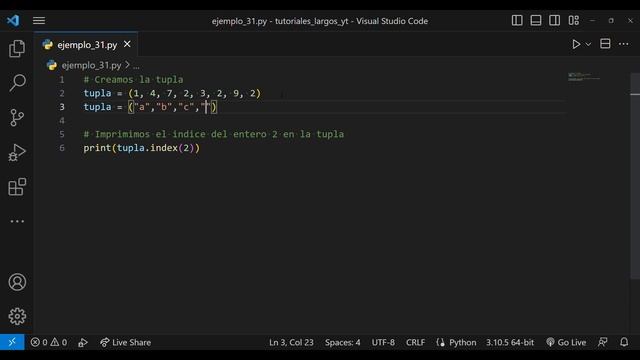
Task: Expand the breadcrumb ellipsis segment
Action: point(136,65)
